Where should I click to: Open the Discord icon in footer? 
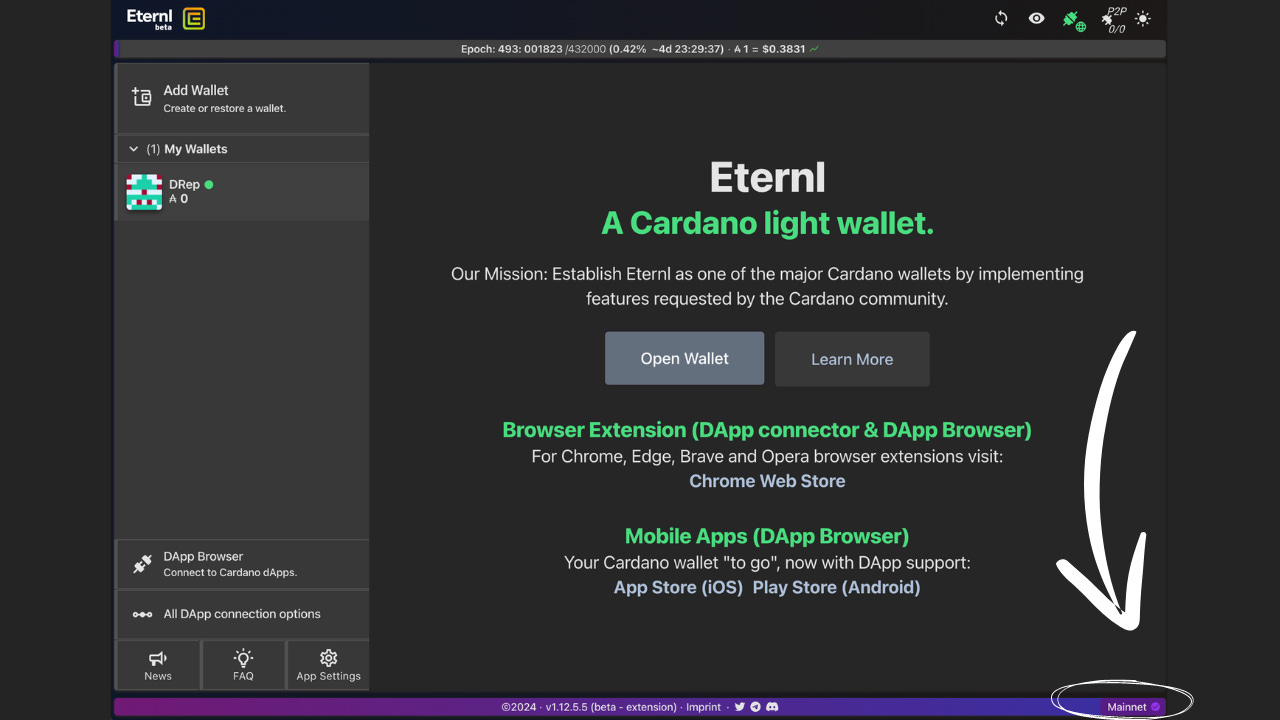(x=772, y=707)
